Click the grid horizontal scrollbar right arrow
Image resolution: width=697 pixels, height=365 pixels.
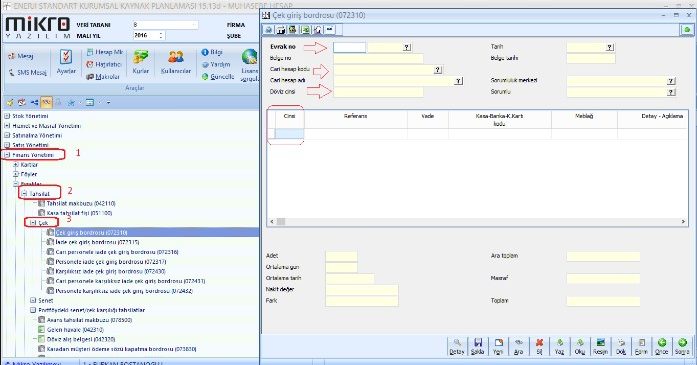[683, 221]
